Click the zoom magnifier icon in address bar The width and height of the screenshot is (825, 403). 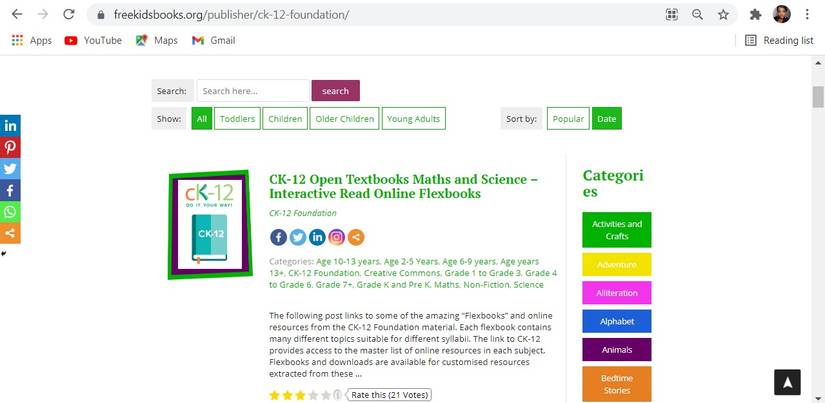(698, 15)
